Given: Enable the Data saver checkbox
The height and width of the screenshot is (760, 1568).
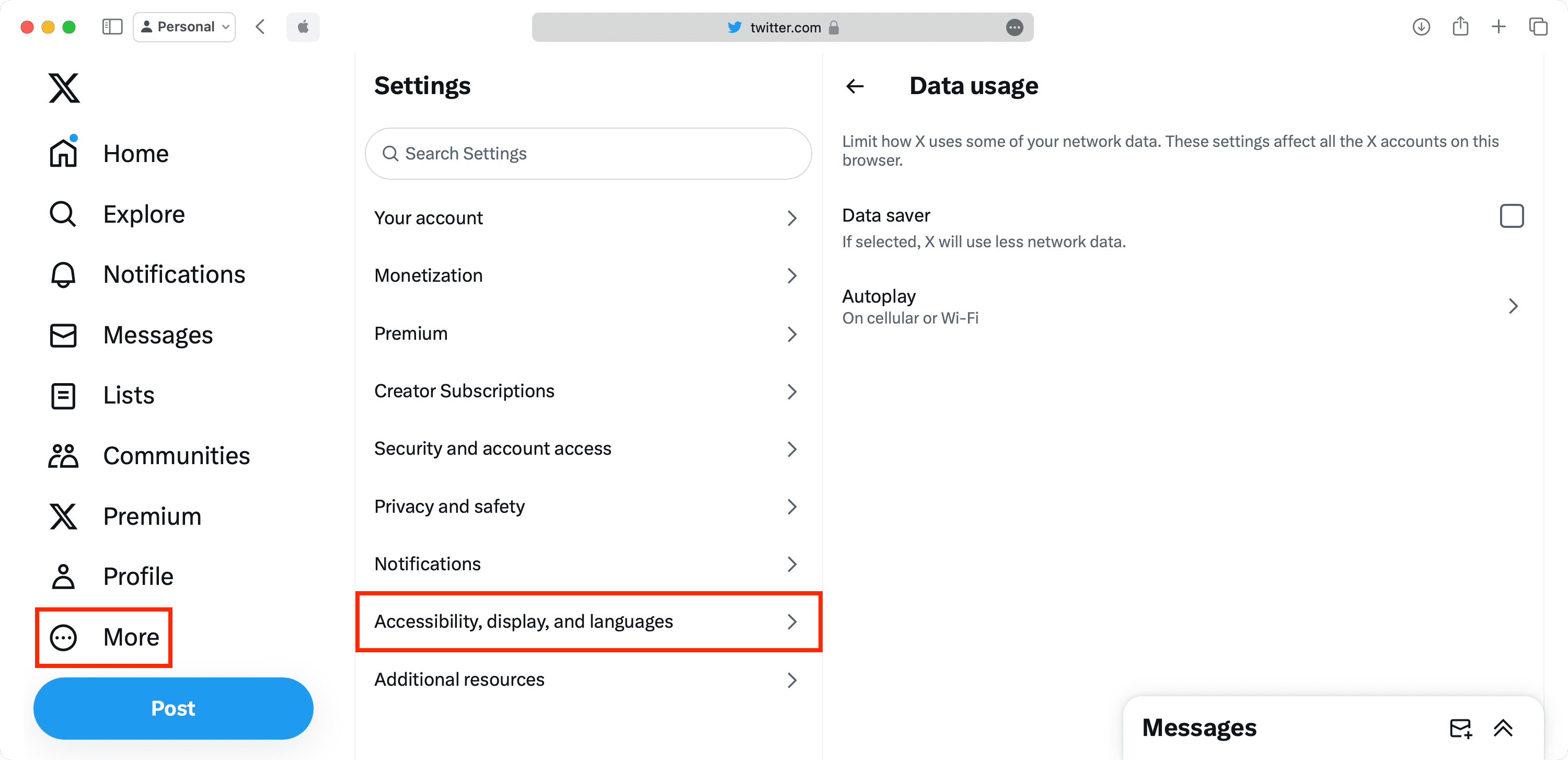Looking at the screenshot, I should point(1512,215).
